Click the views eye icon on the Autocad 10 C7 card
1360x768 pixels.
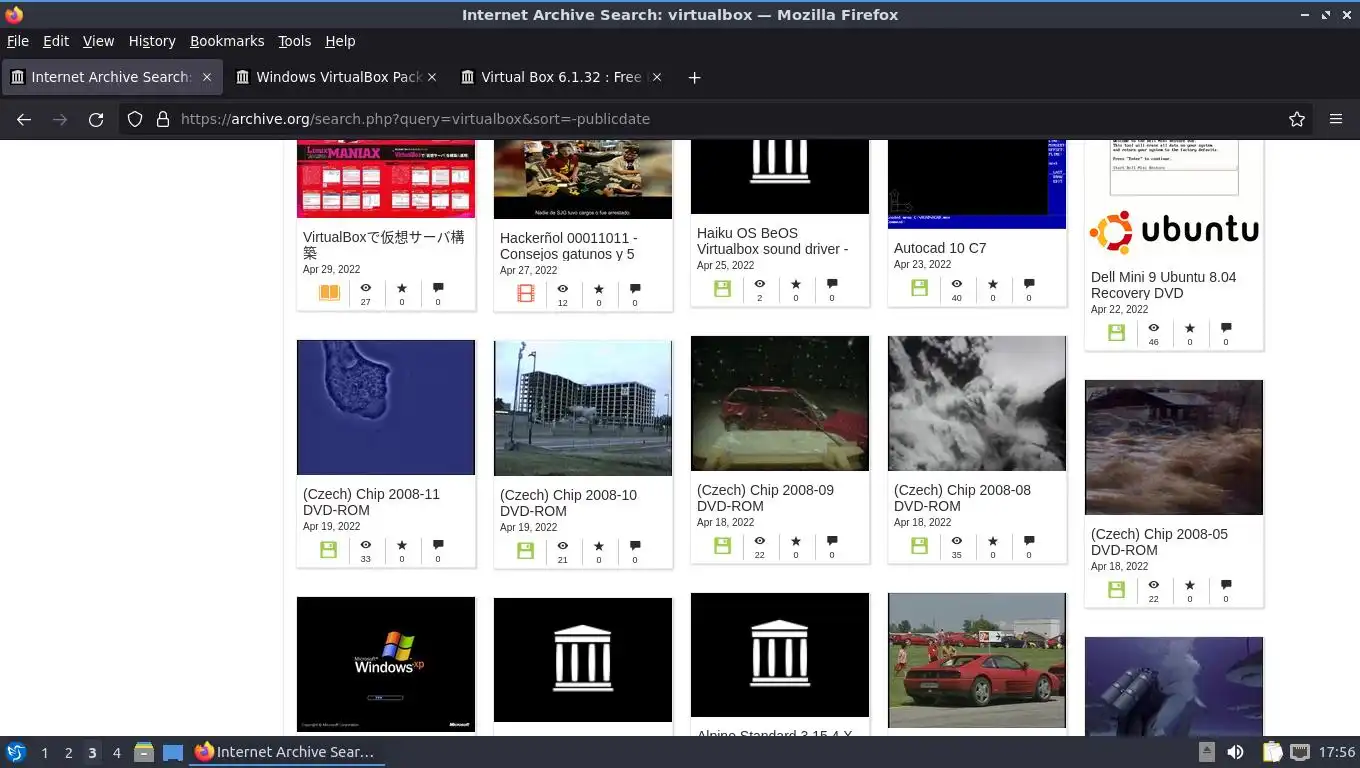point(956,285)
